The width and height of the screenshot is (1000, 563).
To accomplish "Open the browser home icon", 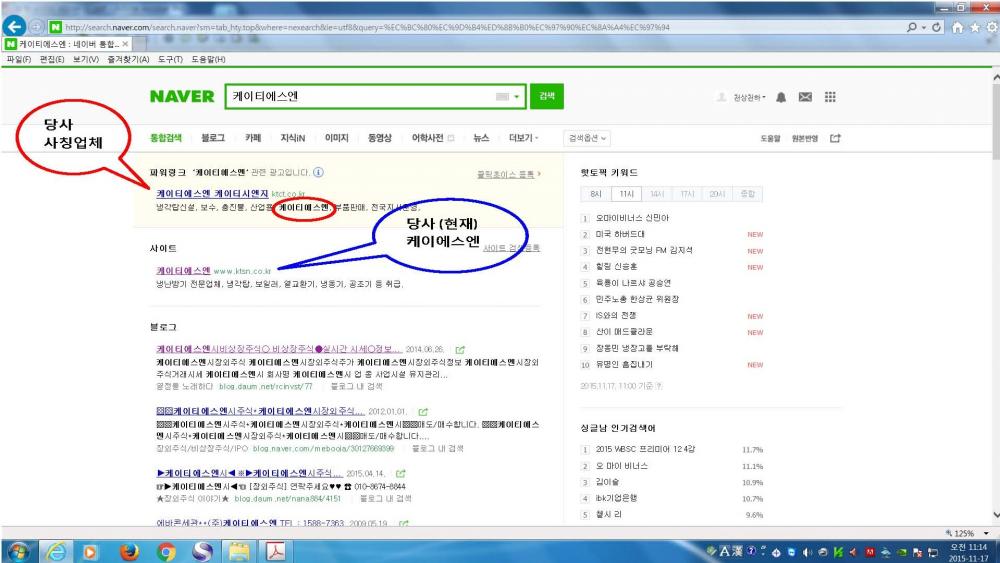I will pyautogui.click(x=957, y=27).
